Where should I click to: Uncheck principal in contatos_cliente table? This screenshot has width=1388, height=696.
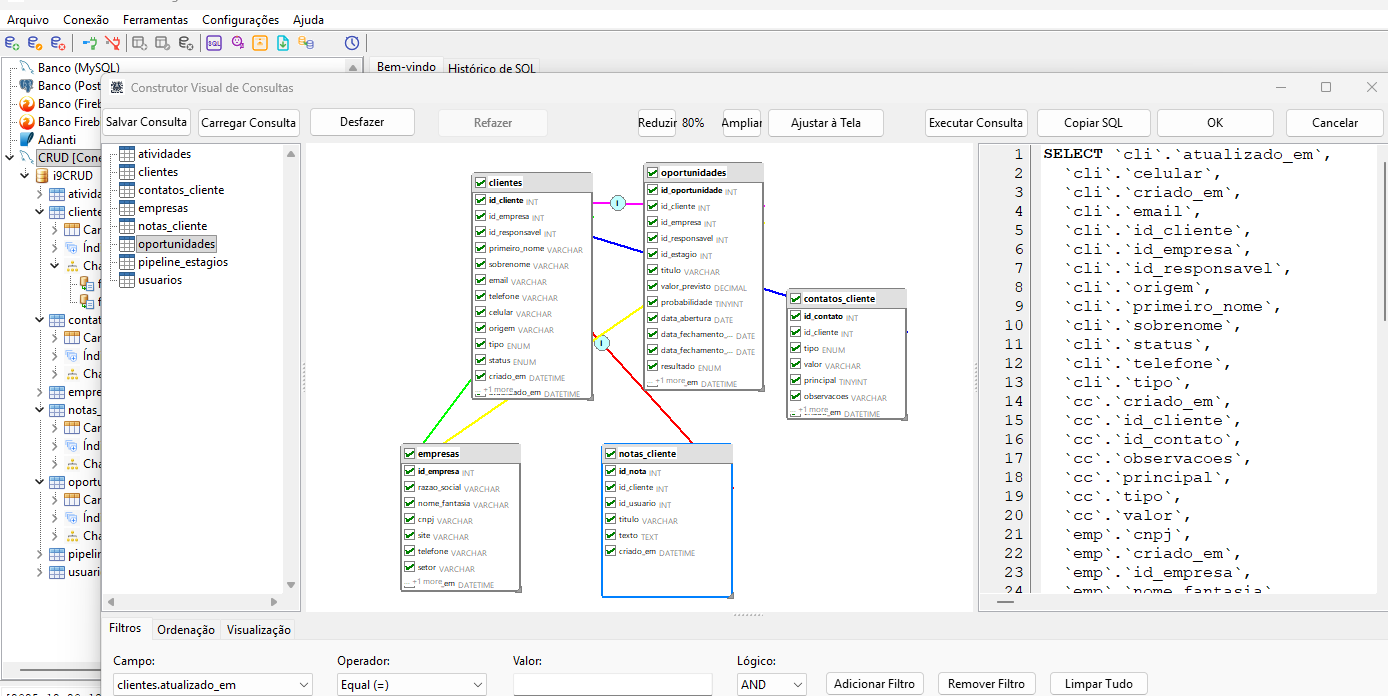click(x=796, y=380)
